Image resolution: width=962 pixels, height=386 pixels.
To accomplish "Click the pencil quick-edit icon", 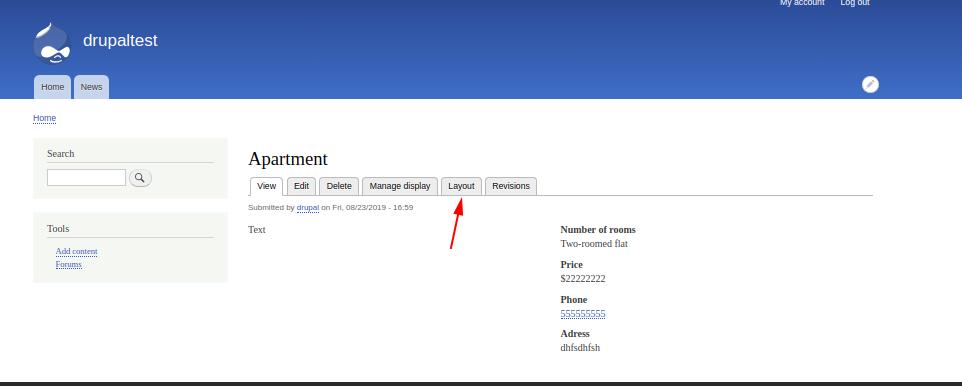I will pos(870,85).
